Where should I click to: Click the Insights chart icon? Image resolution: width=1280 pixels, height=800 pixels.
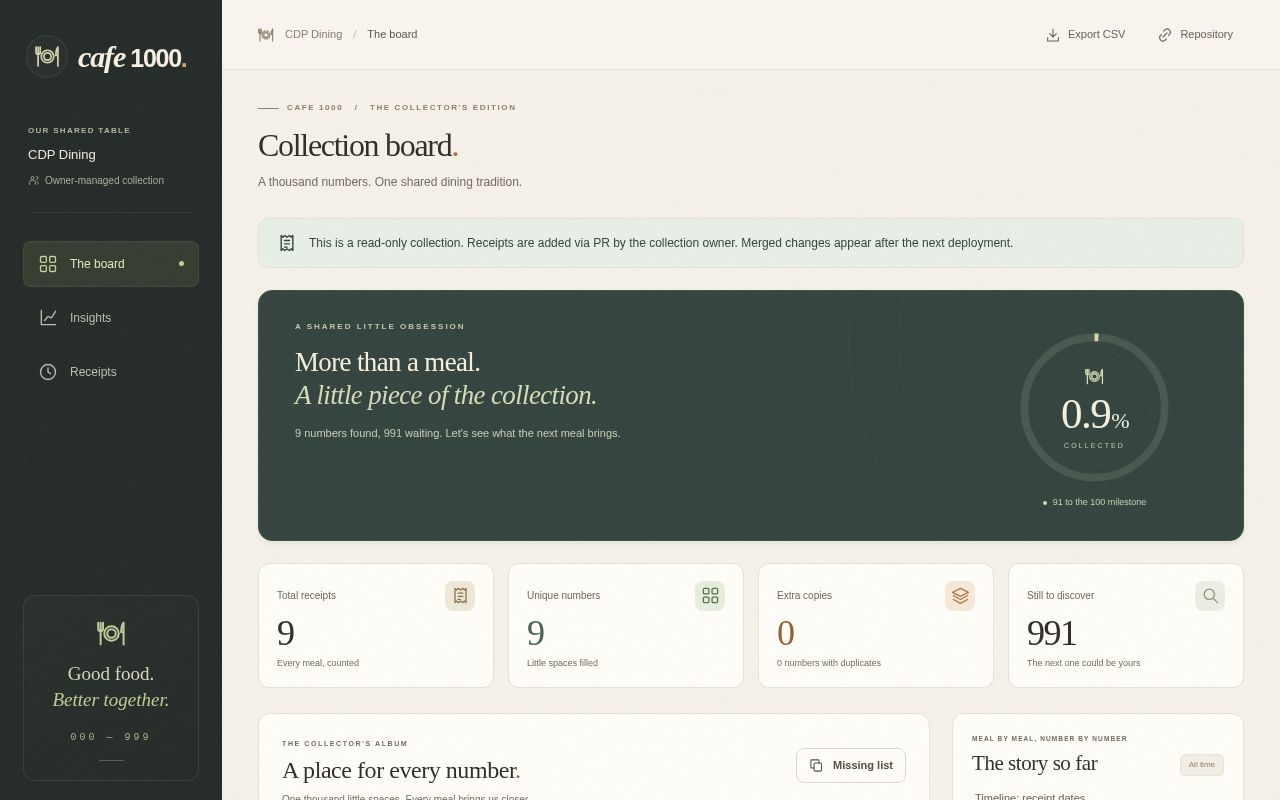click(x=48, y=318)
